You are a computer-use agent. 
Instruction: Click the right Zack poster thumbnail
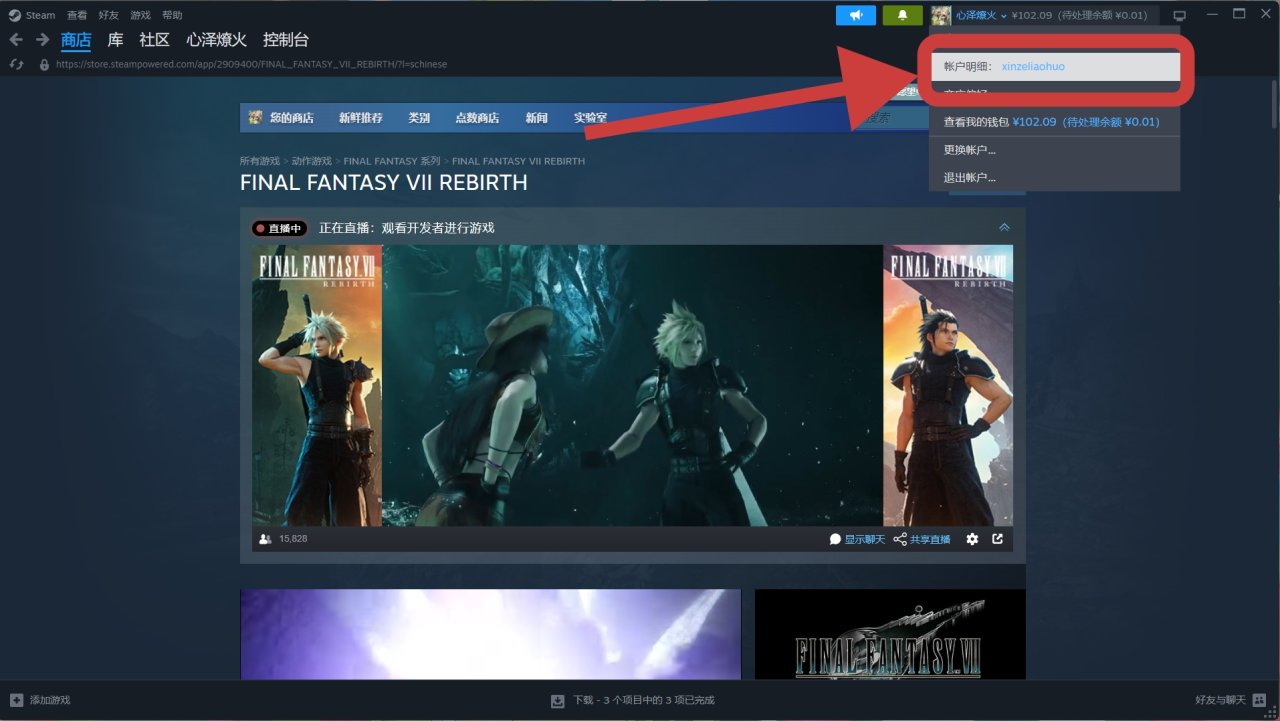948,386
